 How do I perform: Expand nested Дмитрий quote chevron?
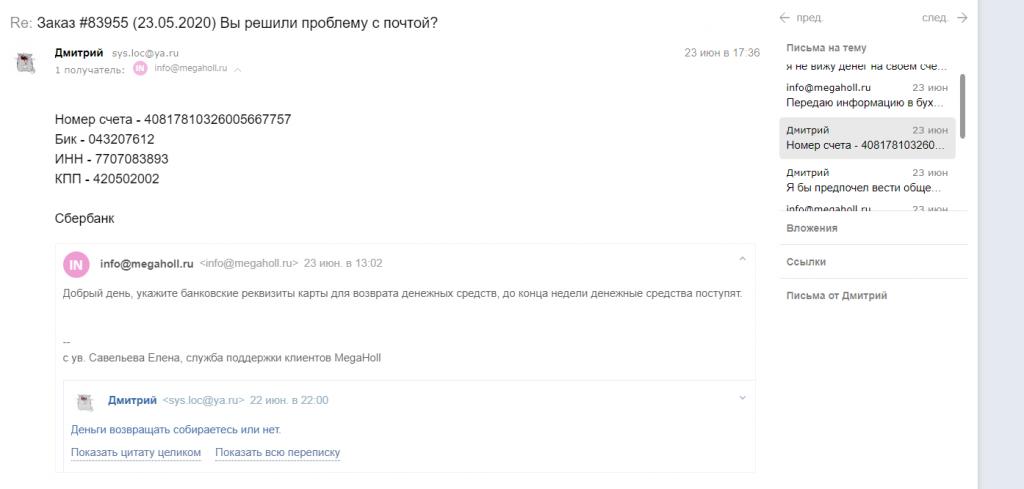742,398
